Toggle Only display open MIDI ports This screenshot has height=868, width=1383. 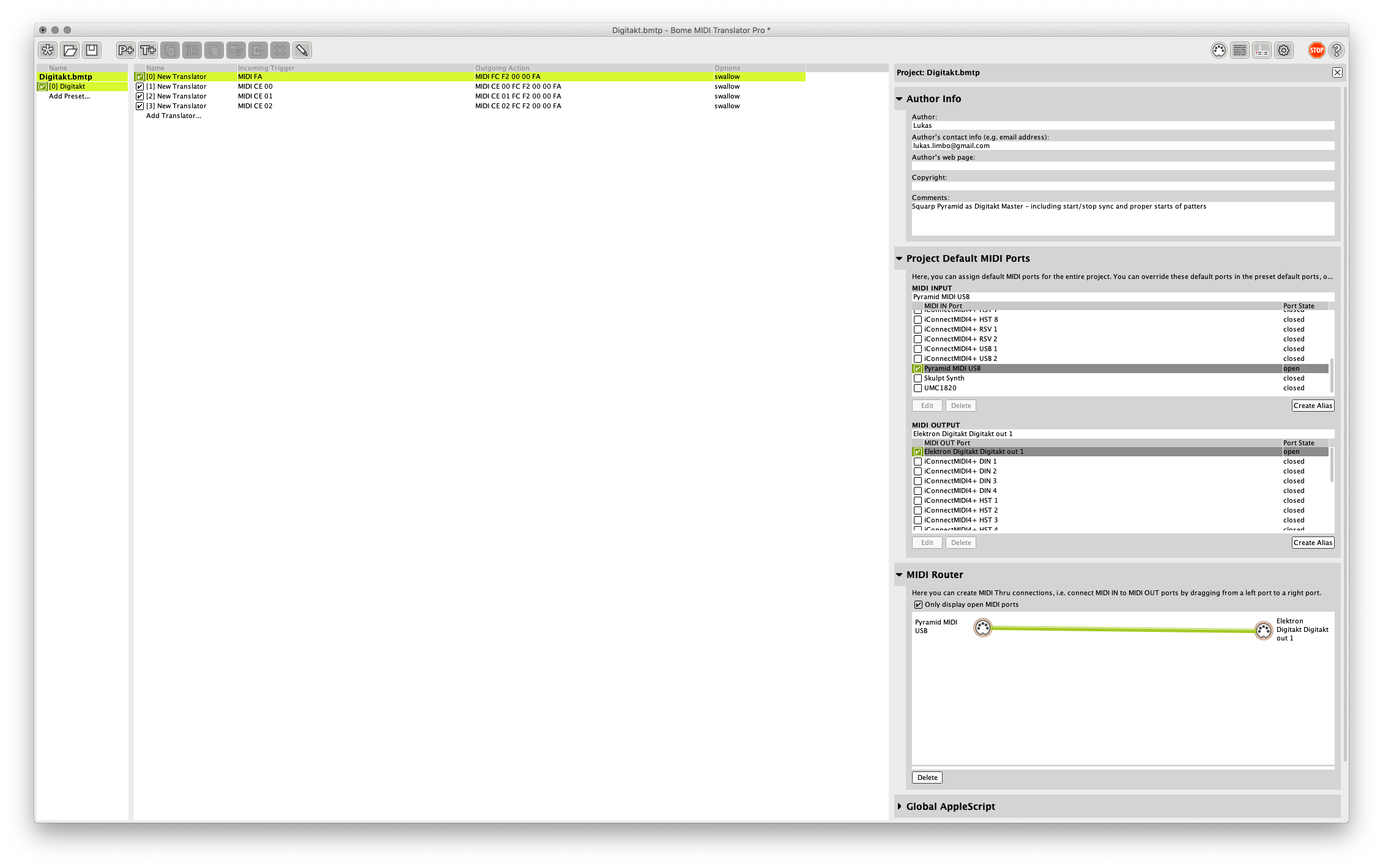pos(918,605)
